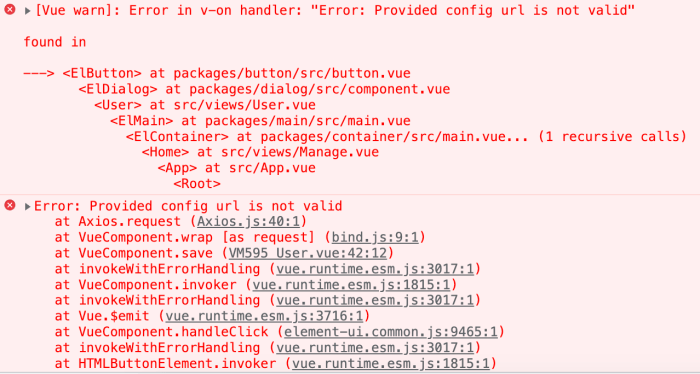Click the red error icon beside Vue warn
The height and width of the screenshot is (374, 700).
point(9,9)
